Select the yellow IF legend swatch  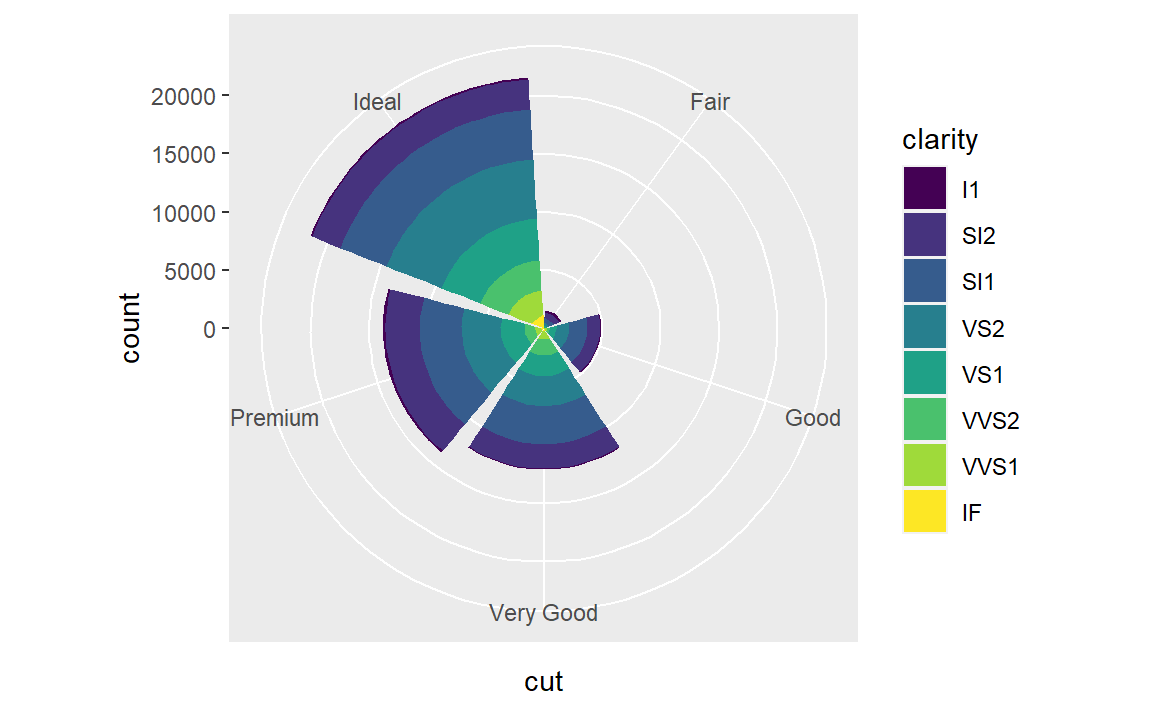pos(924,512)
